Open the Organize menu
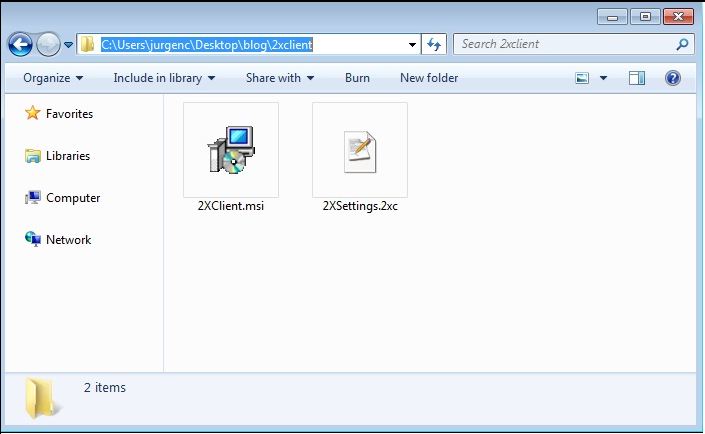 click(53, 78)
